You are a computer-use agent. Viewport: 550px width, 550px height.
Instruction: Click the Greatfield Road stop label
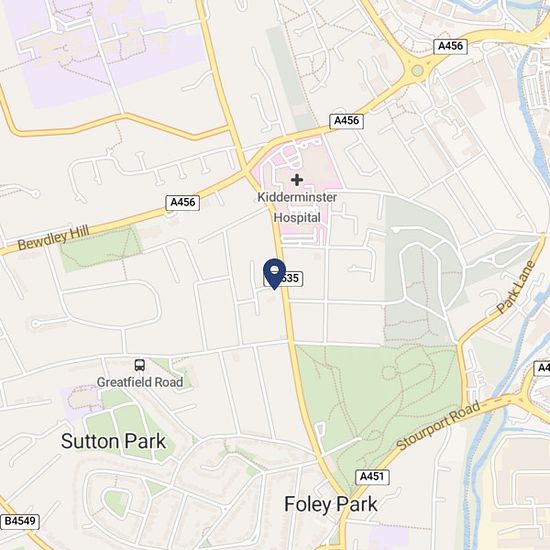140,382
